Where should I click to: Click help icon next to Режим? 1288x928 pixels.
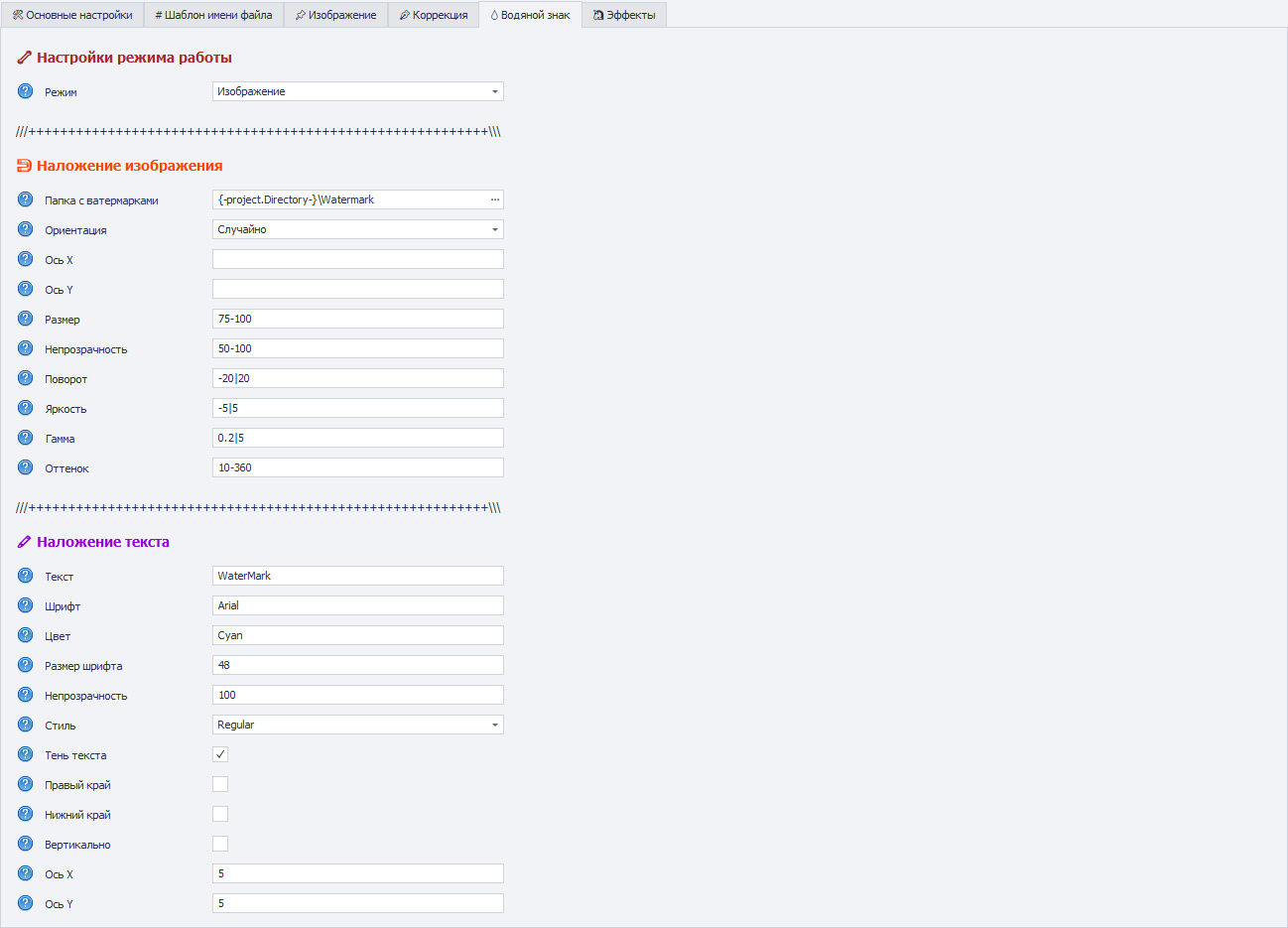pyautogui.click(x=26, y=91)
